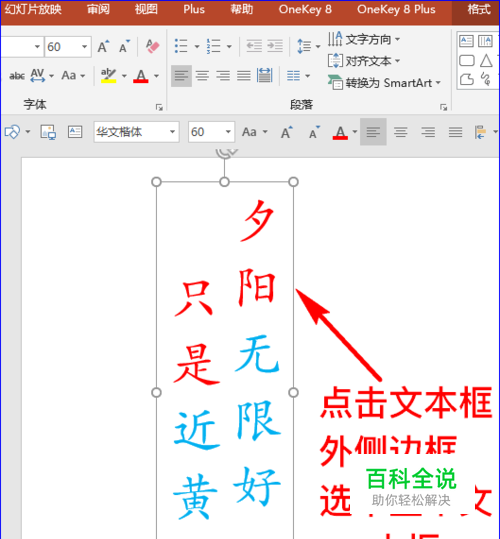Screen dimensions: 500x539
Task: Toggle justify in quick toolbar
Action: 455,132
